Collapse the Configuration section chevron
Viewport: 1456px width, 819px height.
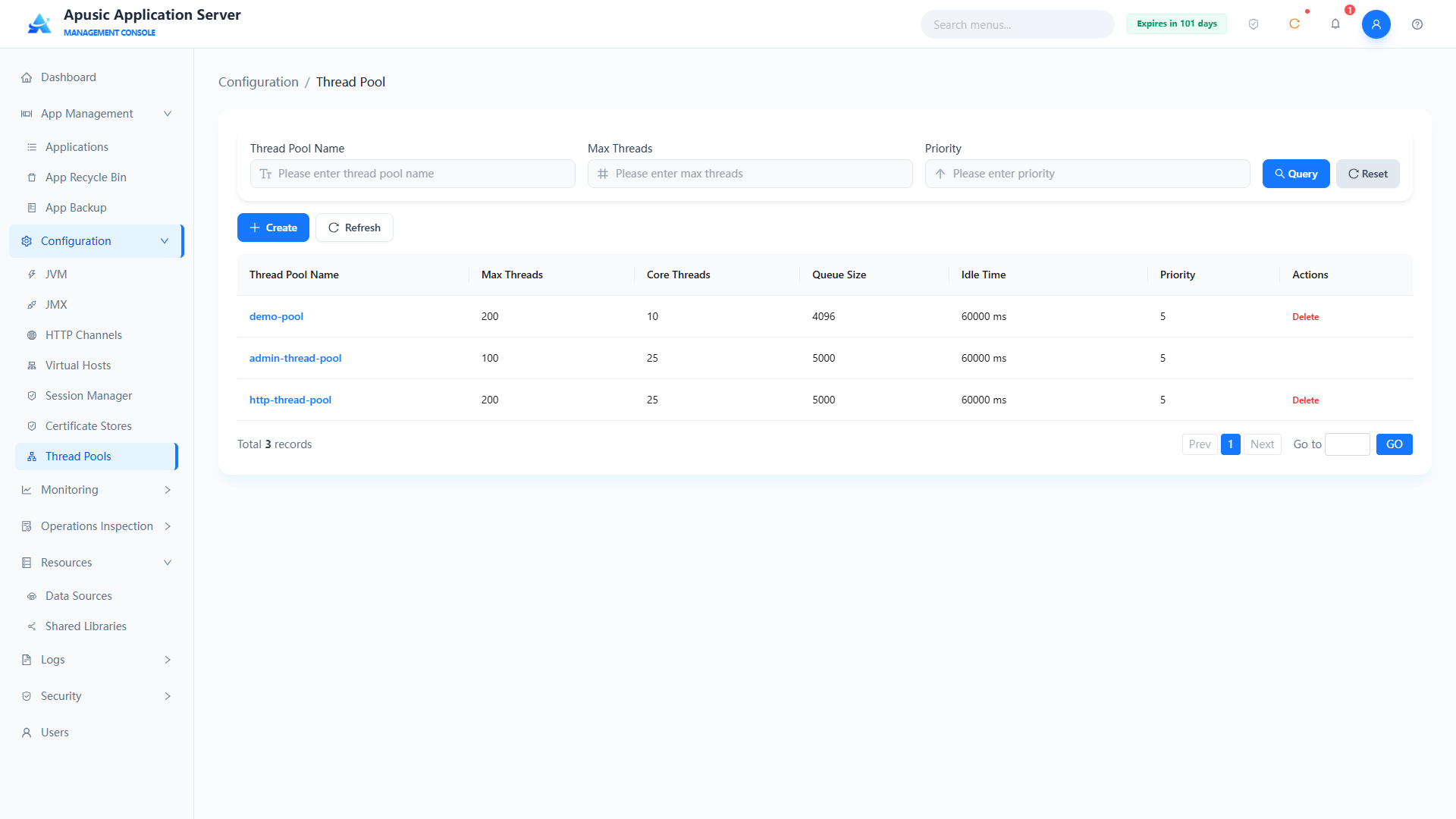(165, 241)
